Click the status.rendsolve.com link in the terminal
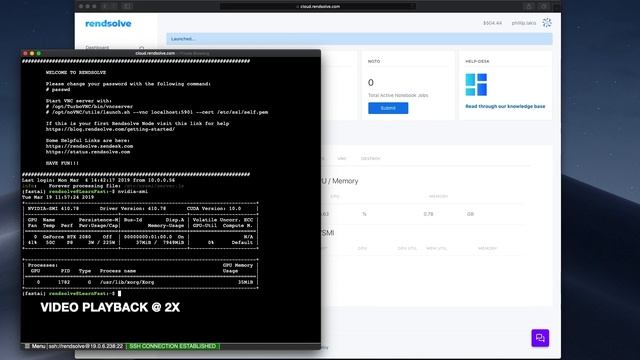The height and width of the screenshot is (360, 640). click(88, 152)
